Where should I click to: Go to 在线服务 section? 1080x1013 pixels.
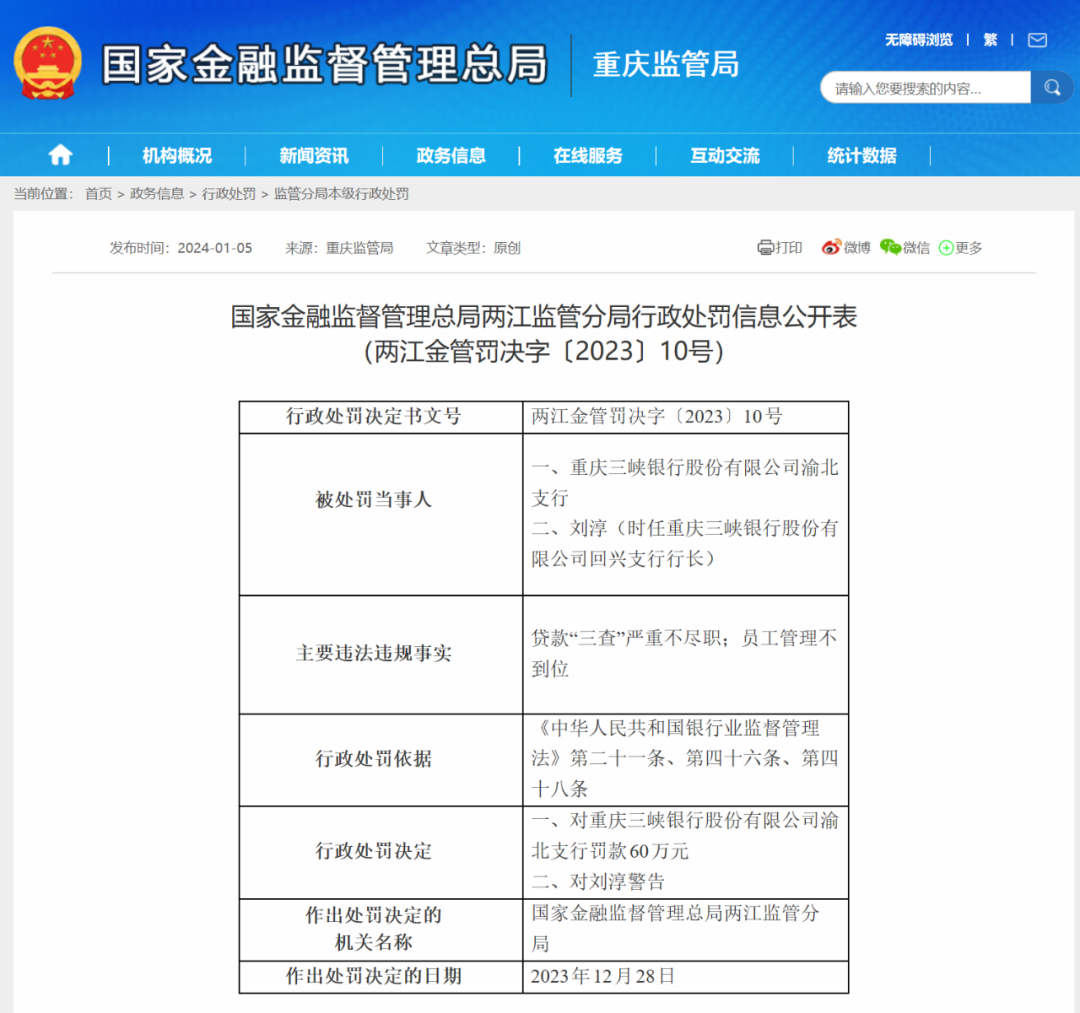tap(588, 155)
